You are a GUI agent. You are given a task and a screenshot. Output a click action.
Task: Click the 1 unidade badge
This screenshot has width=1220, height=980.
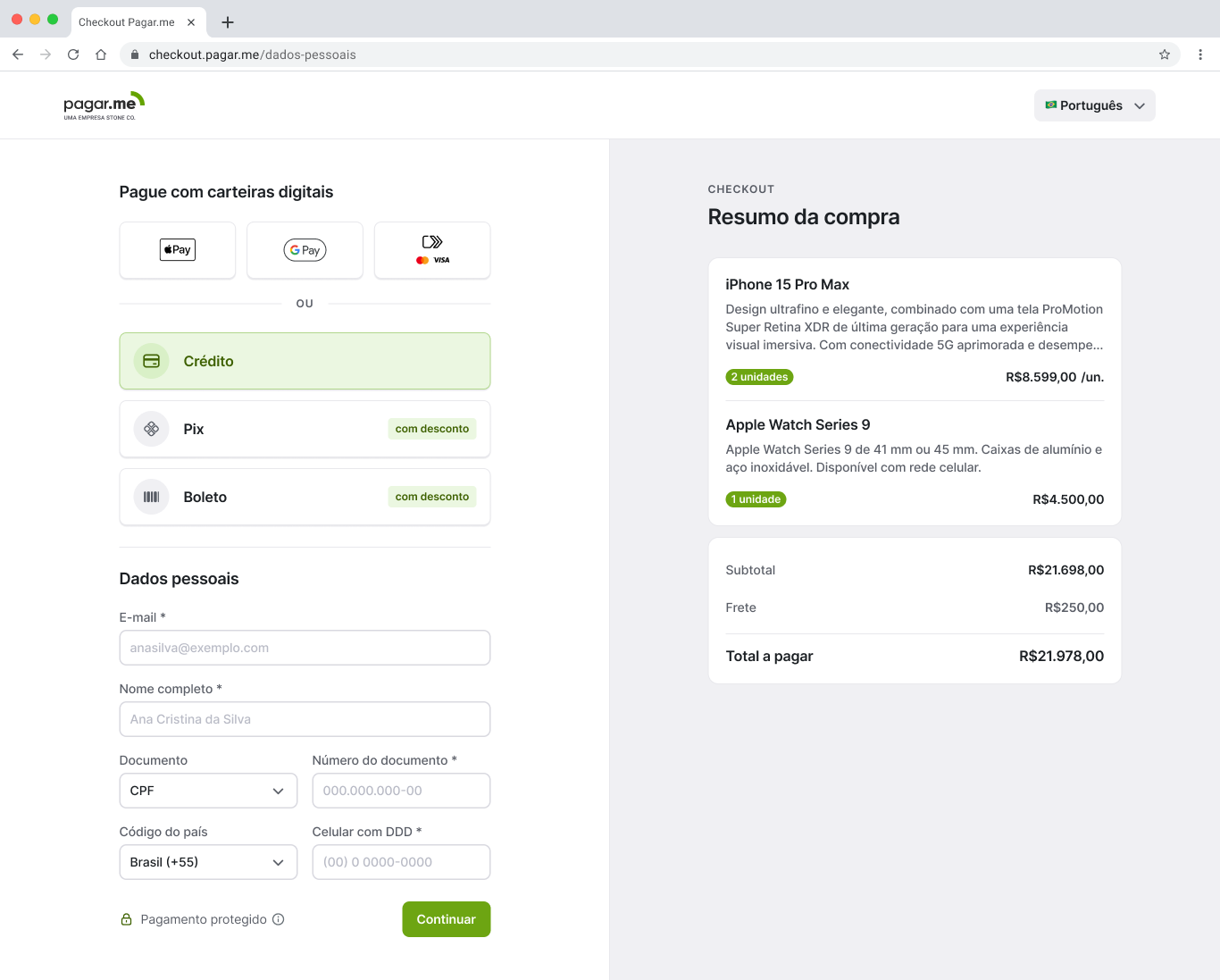tap(756, 499)
